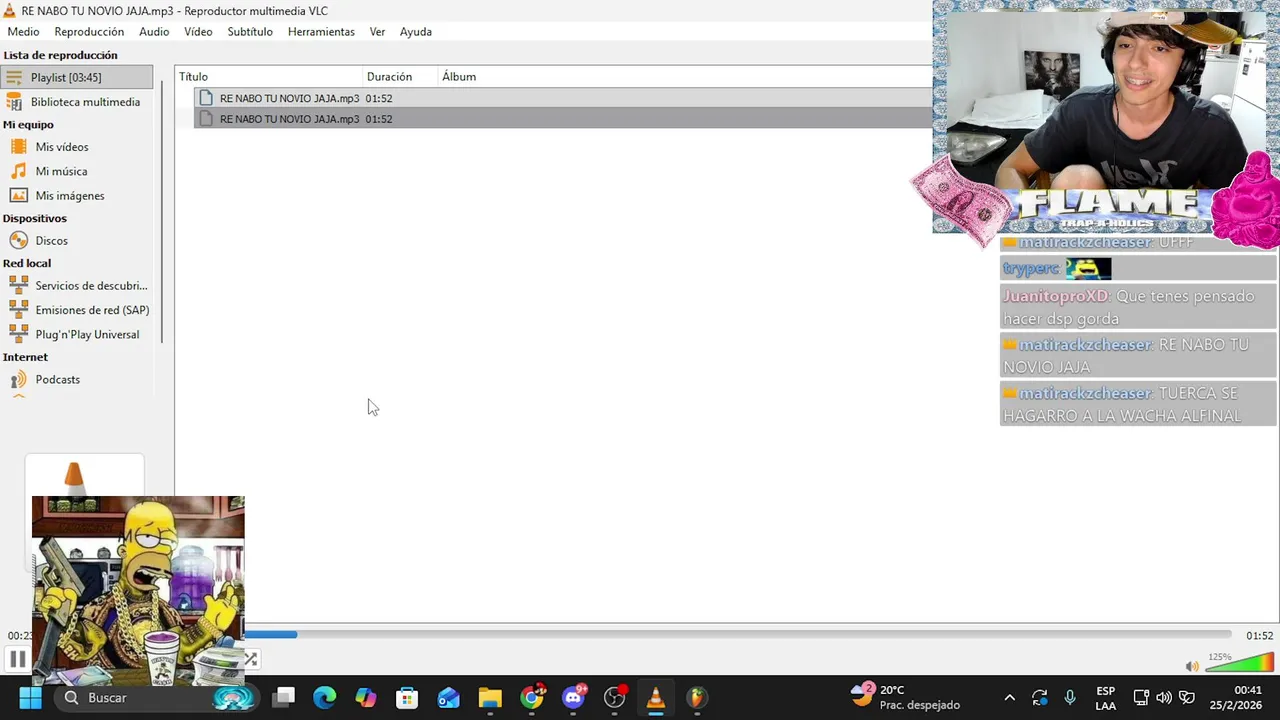Click the Red local section header
Image resolution: width=1280 pixels, height=720 pixels.
tap(27, 263)
